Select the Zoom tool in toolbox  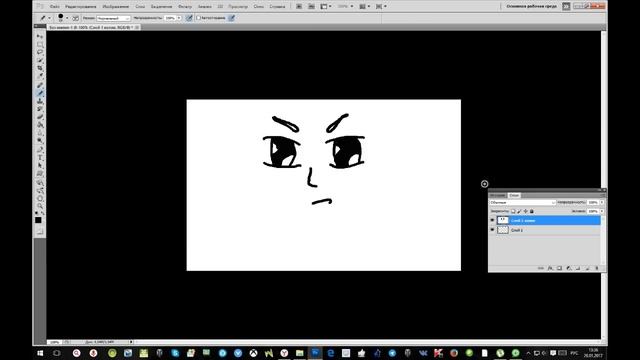pyautogui.click(x=40, y=206)
